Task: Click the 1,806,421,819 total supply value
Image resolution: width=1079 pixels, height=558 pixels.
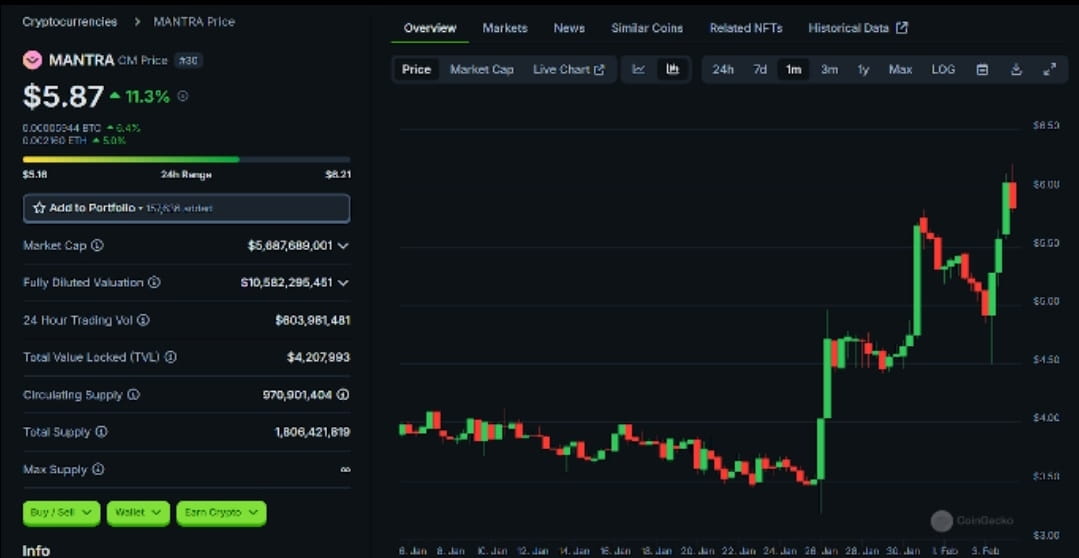Action: 312,432
